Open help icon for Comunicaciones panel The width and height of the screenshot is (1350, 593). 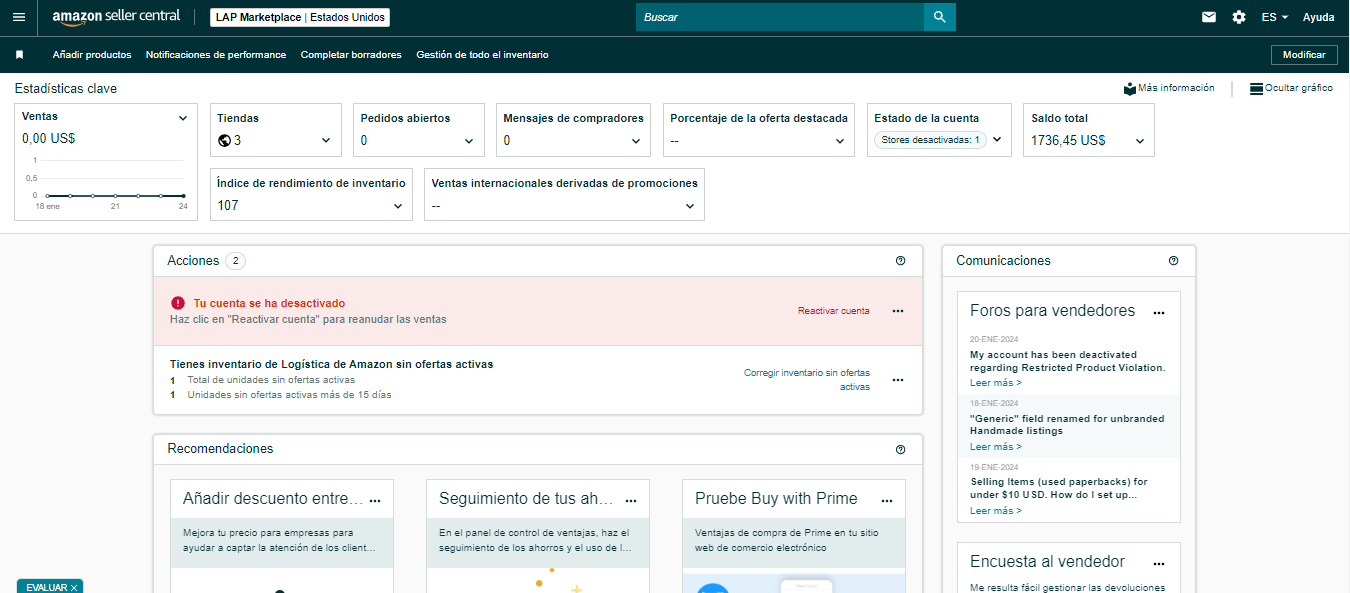[1173, 261]
